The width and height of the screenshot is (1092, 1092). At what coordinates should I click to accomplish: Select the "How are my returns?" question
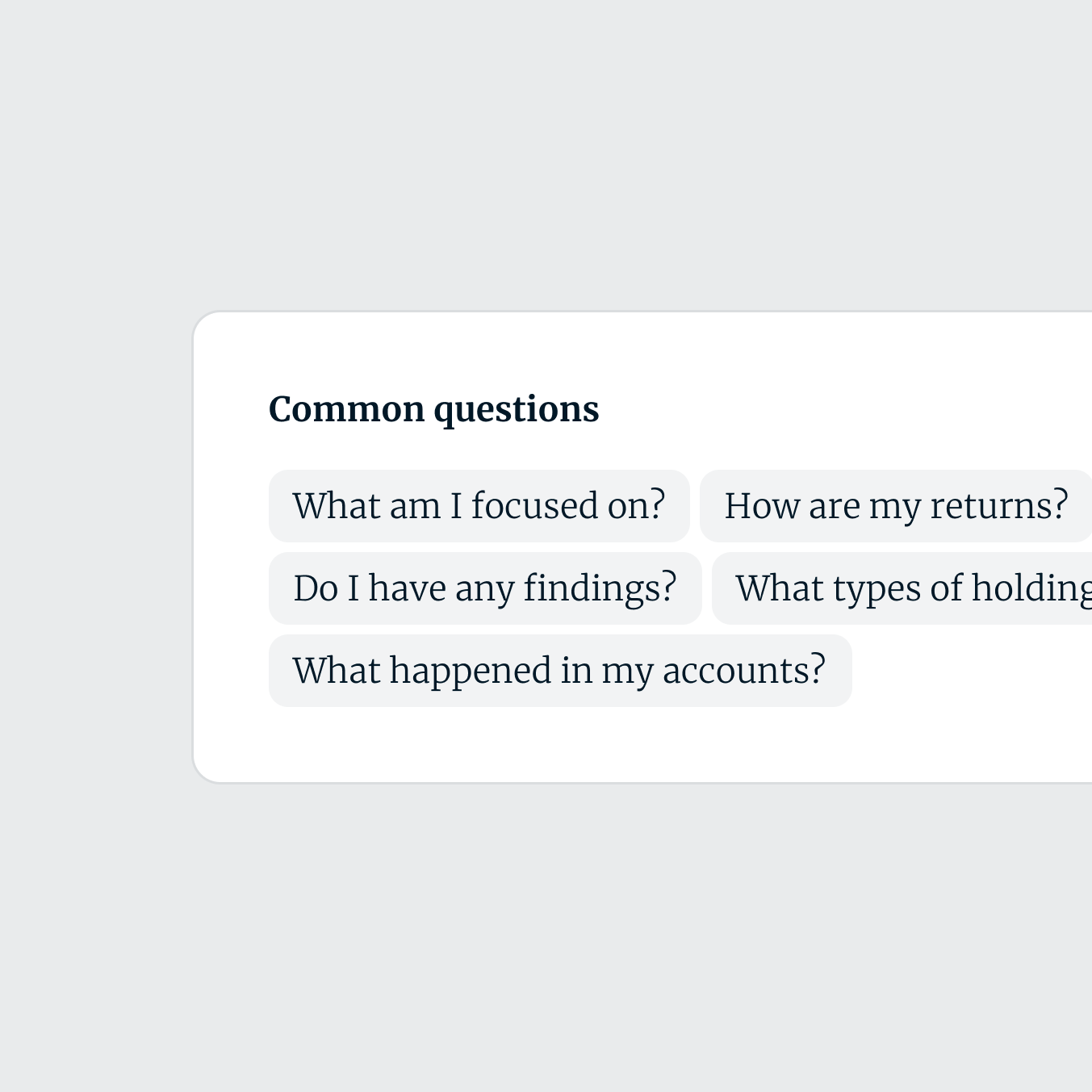click(896, 506)
